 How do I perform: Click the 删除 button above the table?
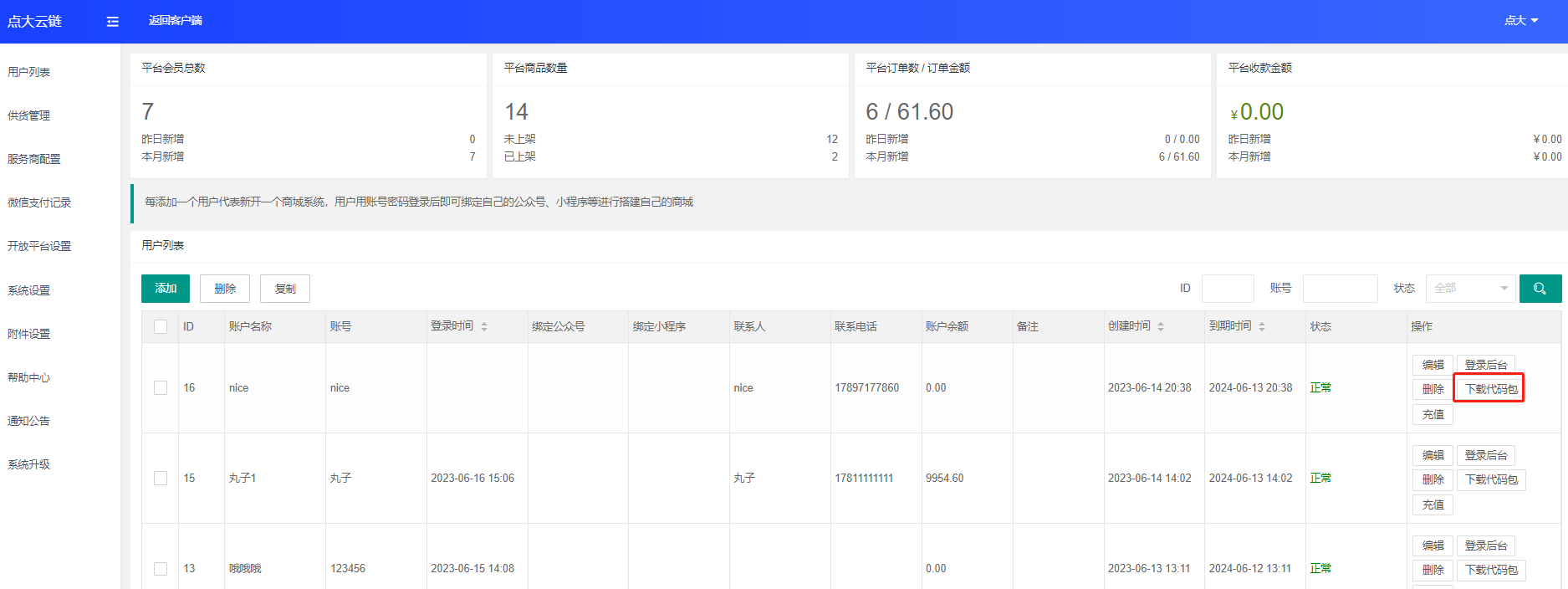(x=225, y=289)
